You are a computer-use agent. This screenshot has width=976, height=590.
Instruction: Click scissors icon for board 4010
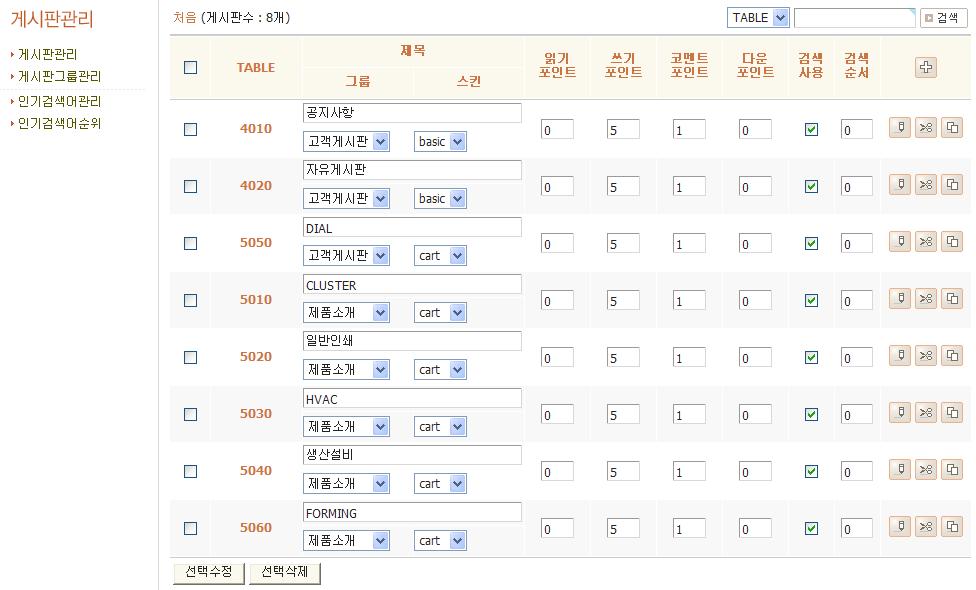click(x=926, y=128)
